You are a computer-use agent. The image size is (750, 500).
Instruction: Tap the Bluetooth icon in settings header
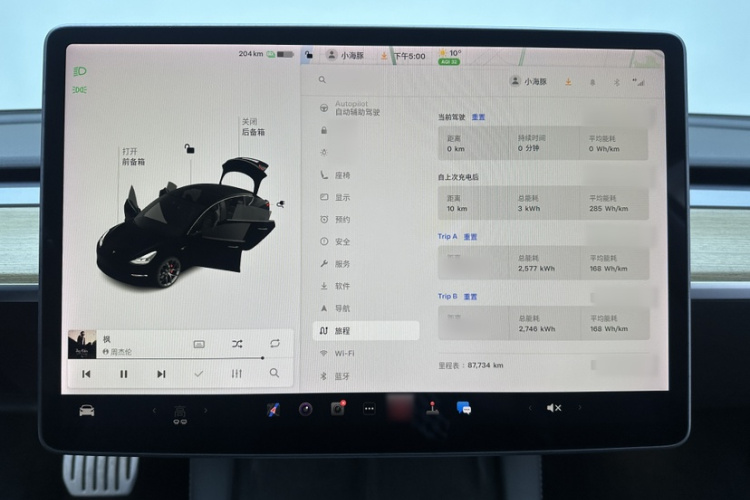coord(617,82)
